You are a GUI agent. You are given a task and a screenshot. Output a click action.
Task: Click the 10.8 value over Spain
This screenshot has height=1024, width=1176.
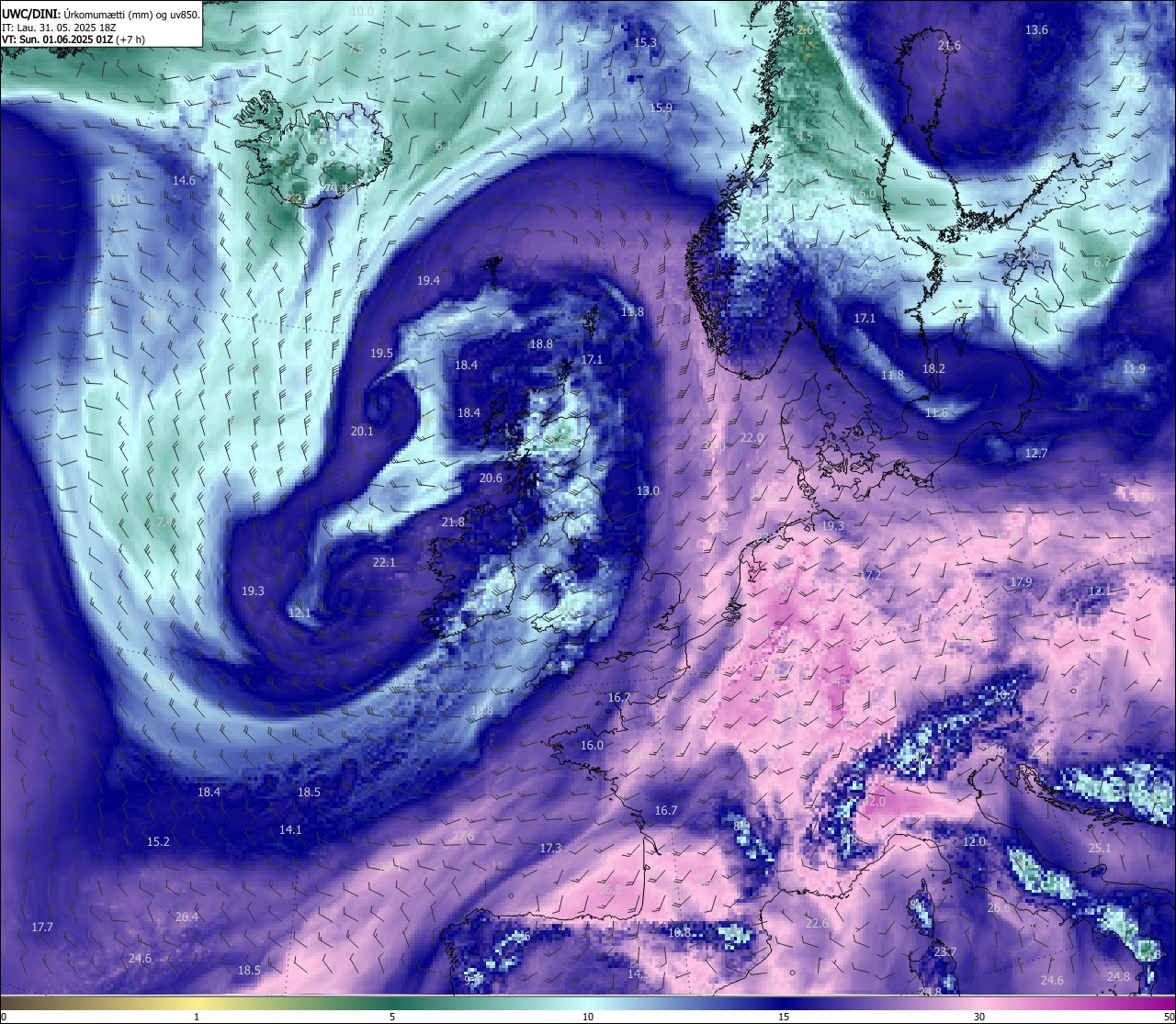pos(679,933)
